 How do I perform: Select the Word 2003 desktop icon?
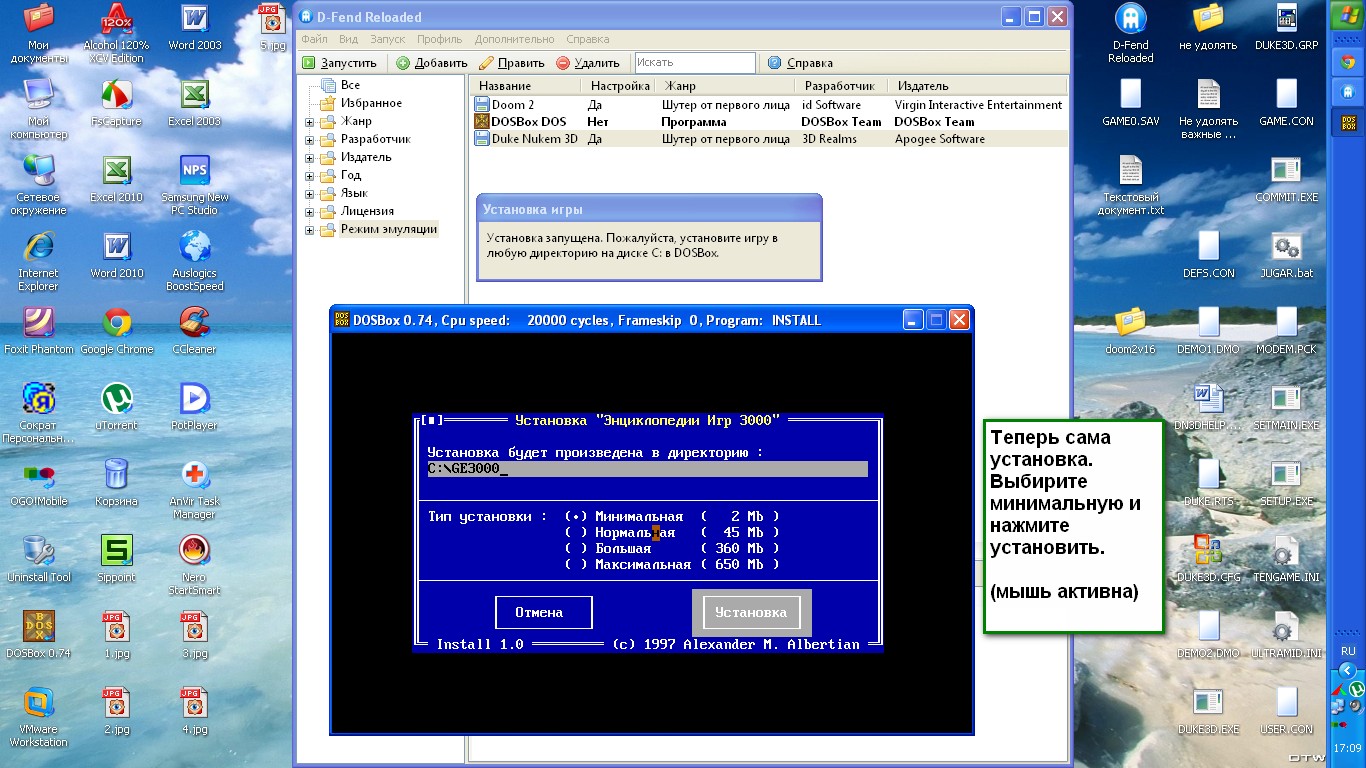point(195,27)
